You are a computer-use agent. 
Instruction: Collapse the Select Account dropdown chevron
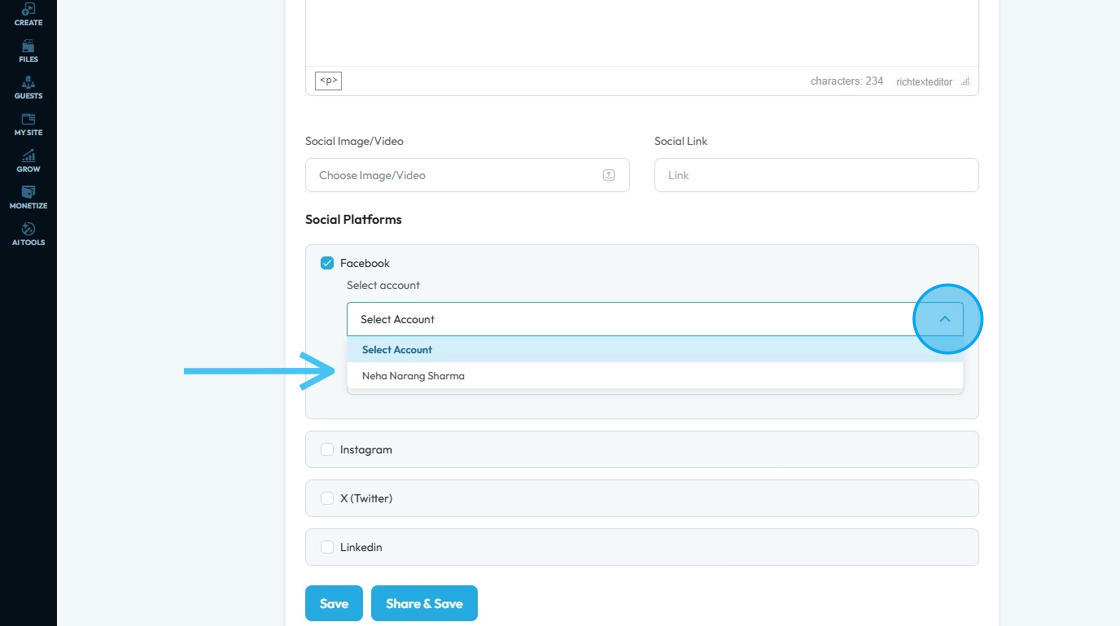[944, 319]
